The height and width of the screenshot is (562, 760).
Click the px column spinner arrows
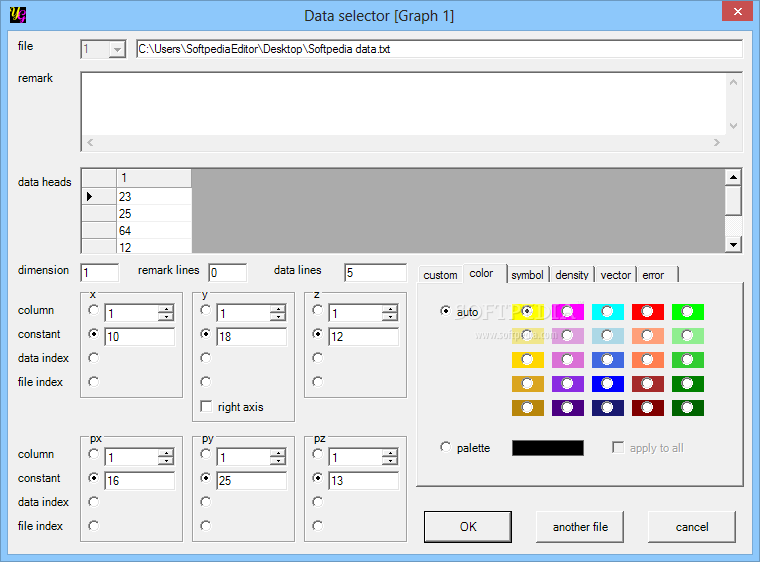click(166, 457)
